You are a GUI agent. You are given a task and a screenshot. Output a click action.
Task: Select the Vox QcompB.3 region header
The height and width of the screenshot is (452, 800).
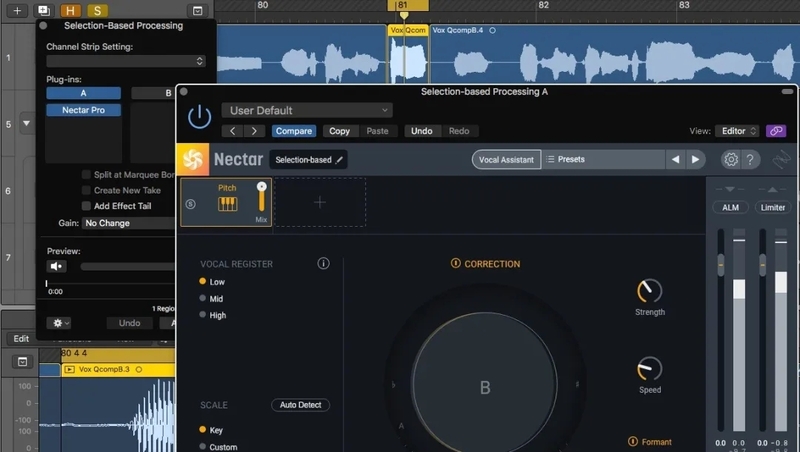[118, 369]
